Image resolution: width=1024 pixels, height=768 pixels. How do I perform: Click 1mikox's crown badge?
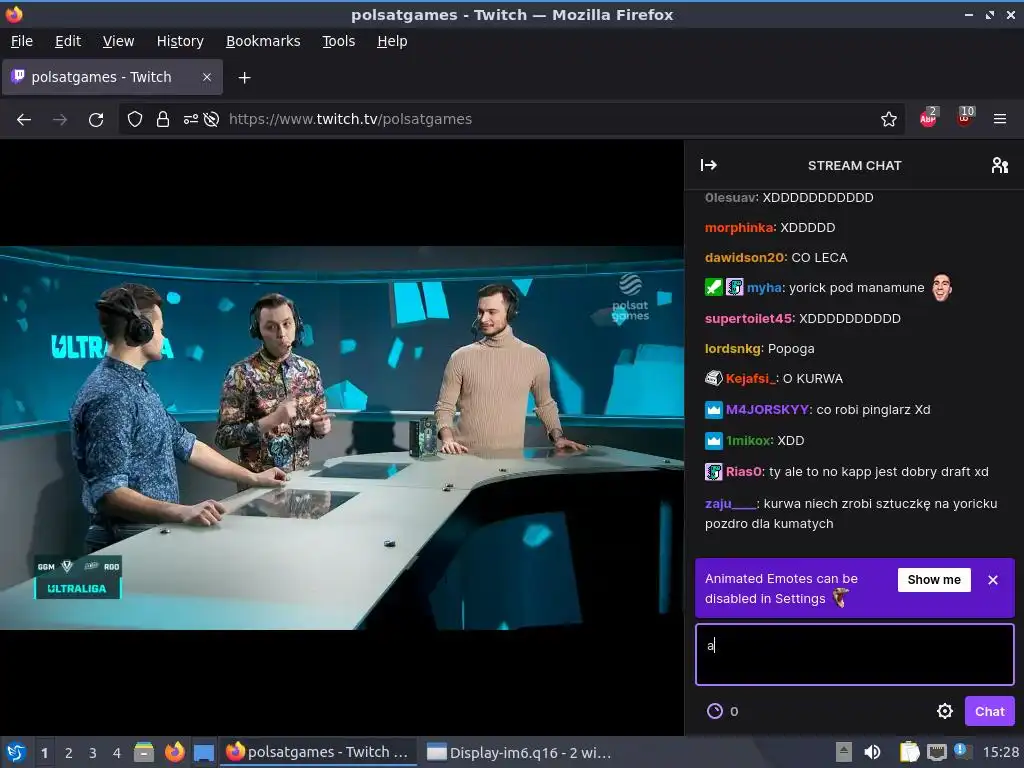[x=713, y=441]
